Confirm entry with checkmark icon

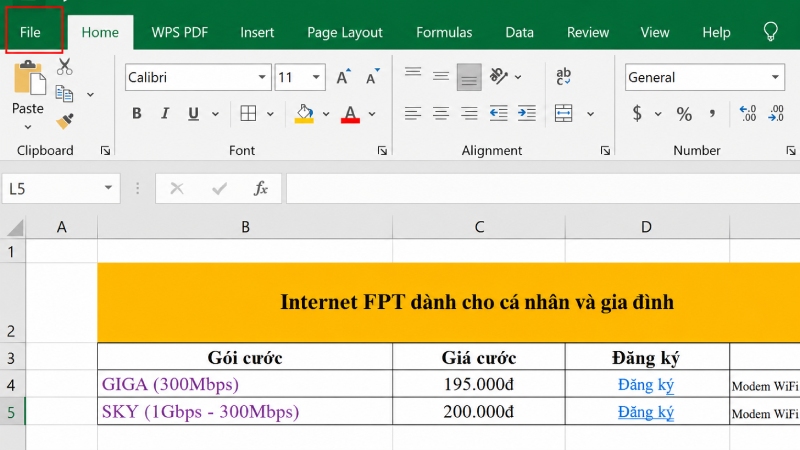tap(219, 189)
